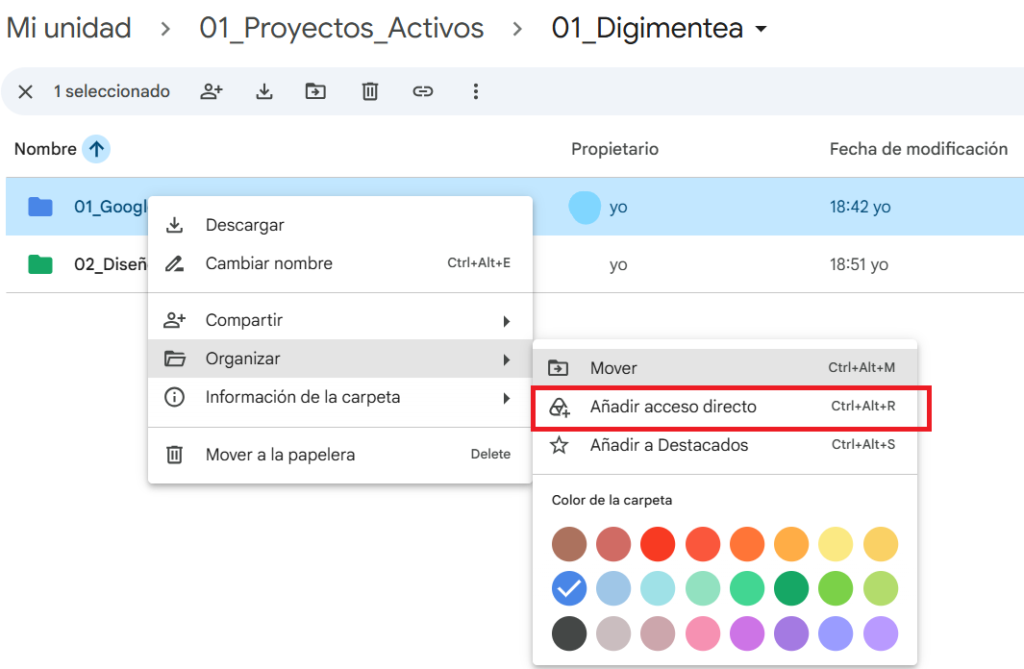Image resolution: width=1024 pixels, height=669 pixels.
Task: Pick the dark green folder color swatch
Action: pos(791,589)
